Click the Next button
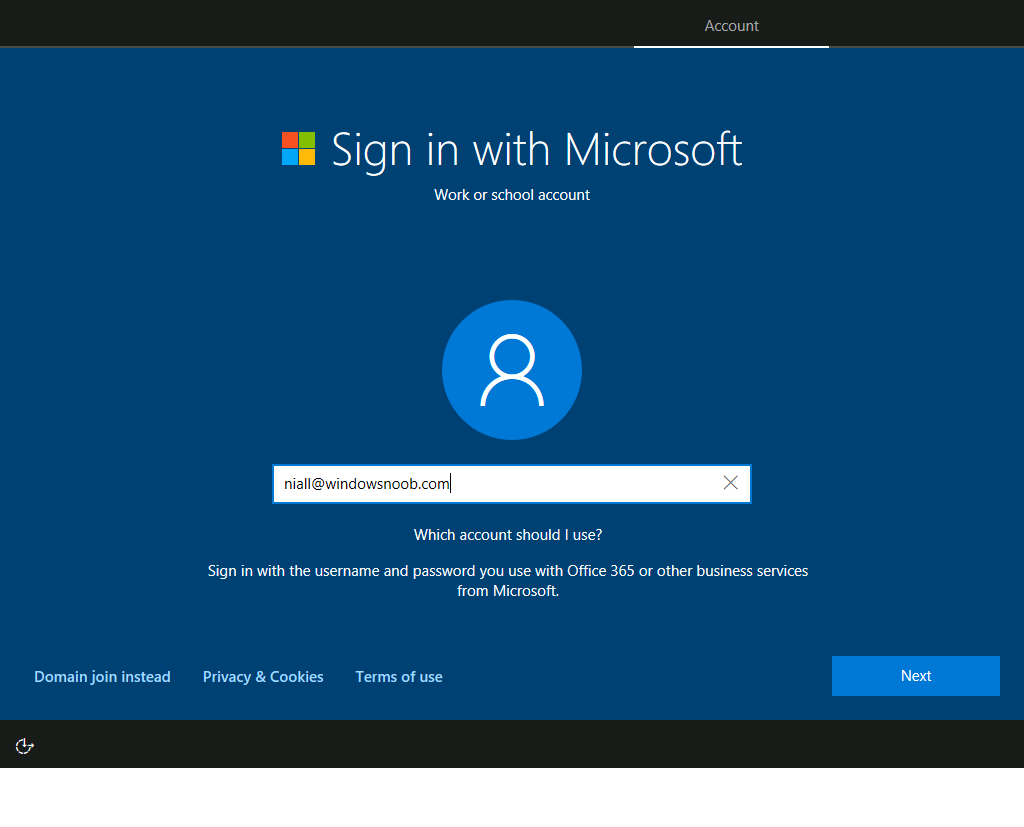Viewport: 1024px width, 827px height. point(916,675)
